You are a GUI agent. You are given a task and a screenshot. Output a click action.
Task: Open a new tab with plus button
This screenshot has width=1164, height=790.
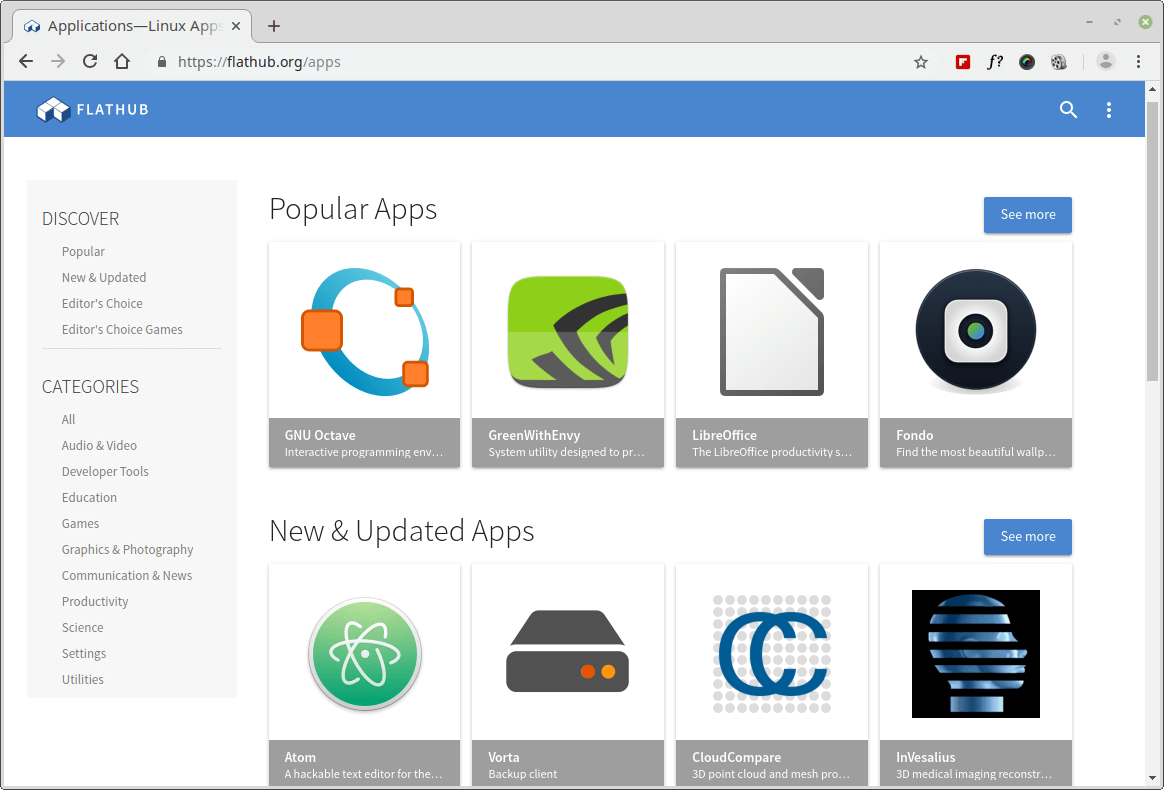point(274,26)
